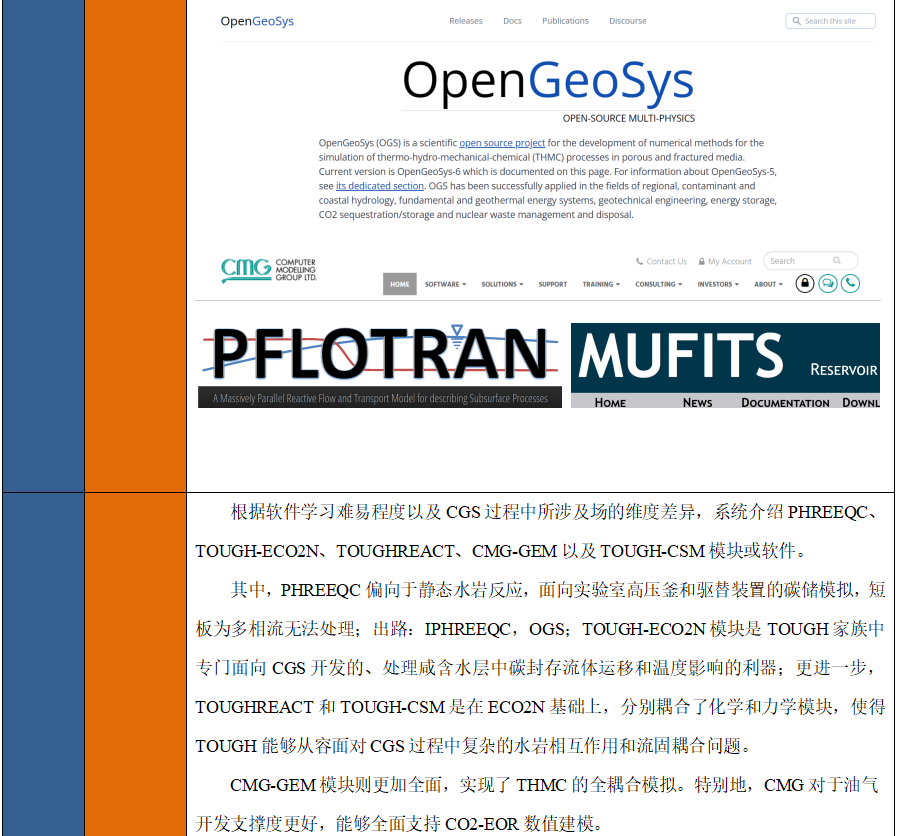
Task: Open the MUFITS HOME tab
Action: (610, 403)
